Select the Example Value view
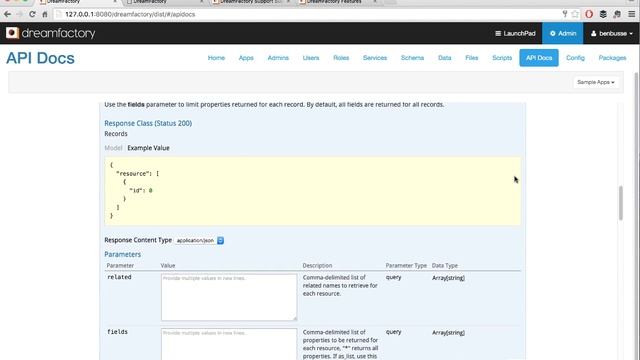 coord(148,148)
